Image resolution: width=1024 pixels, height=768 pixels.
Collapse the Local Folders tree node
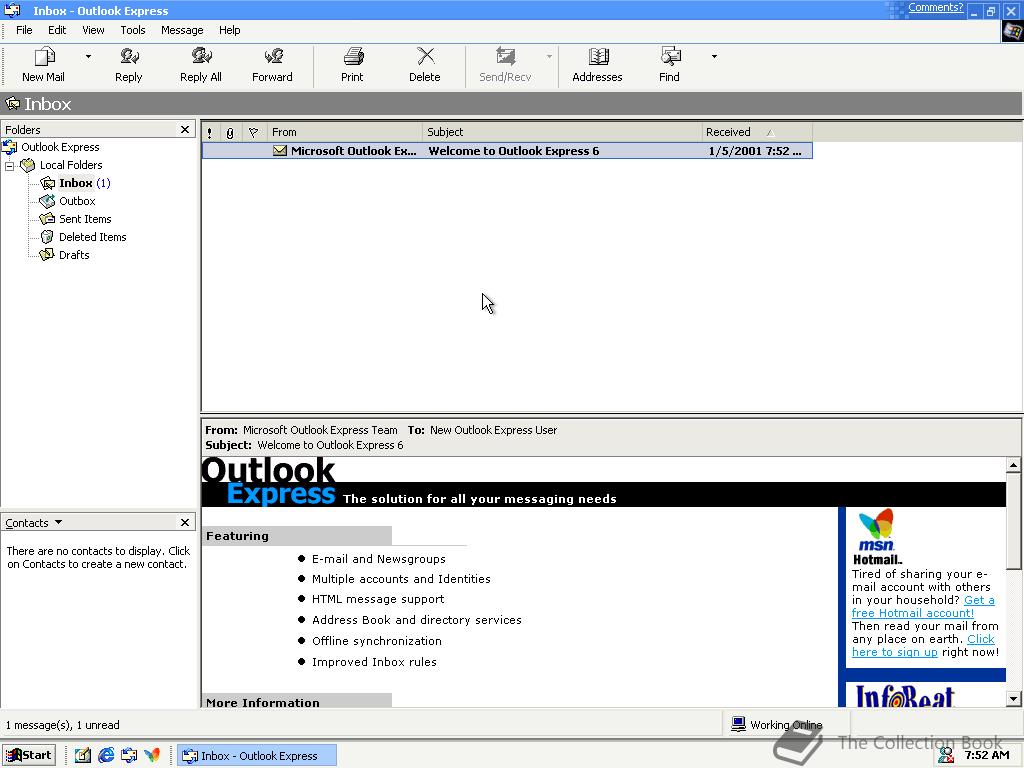click(x=9, y=166)
